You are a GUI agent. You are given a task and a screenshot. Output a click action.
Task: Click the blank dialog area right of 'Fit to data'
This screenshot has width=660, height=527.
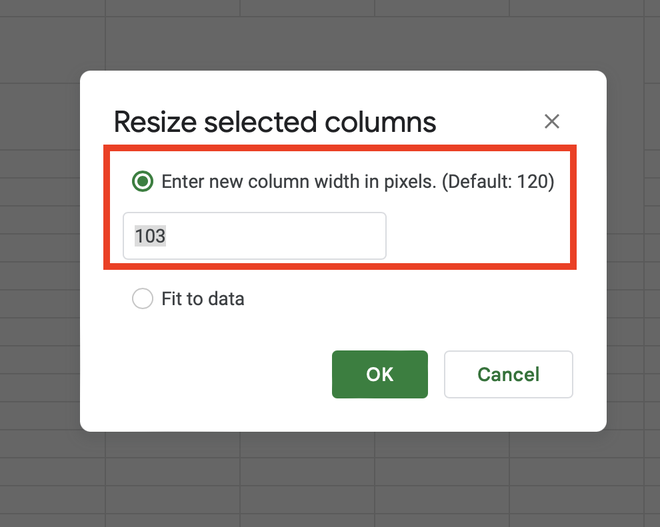(420, 298)
